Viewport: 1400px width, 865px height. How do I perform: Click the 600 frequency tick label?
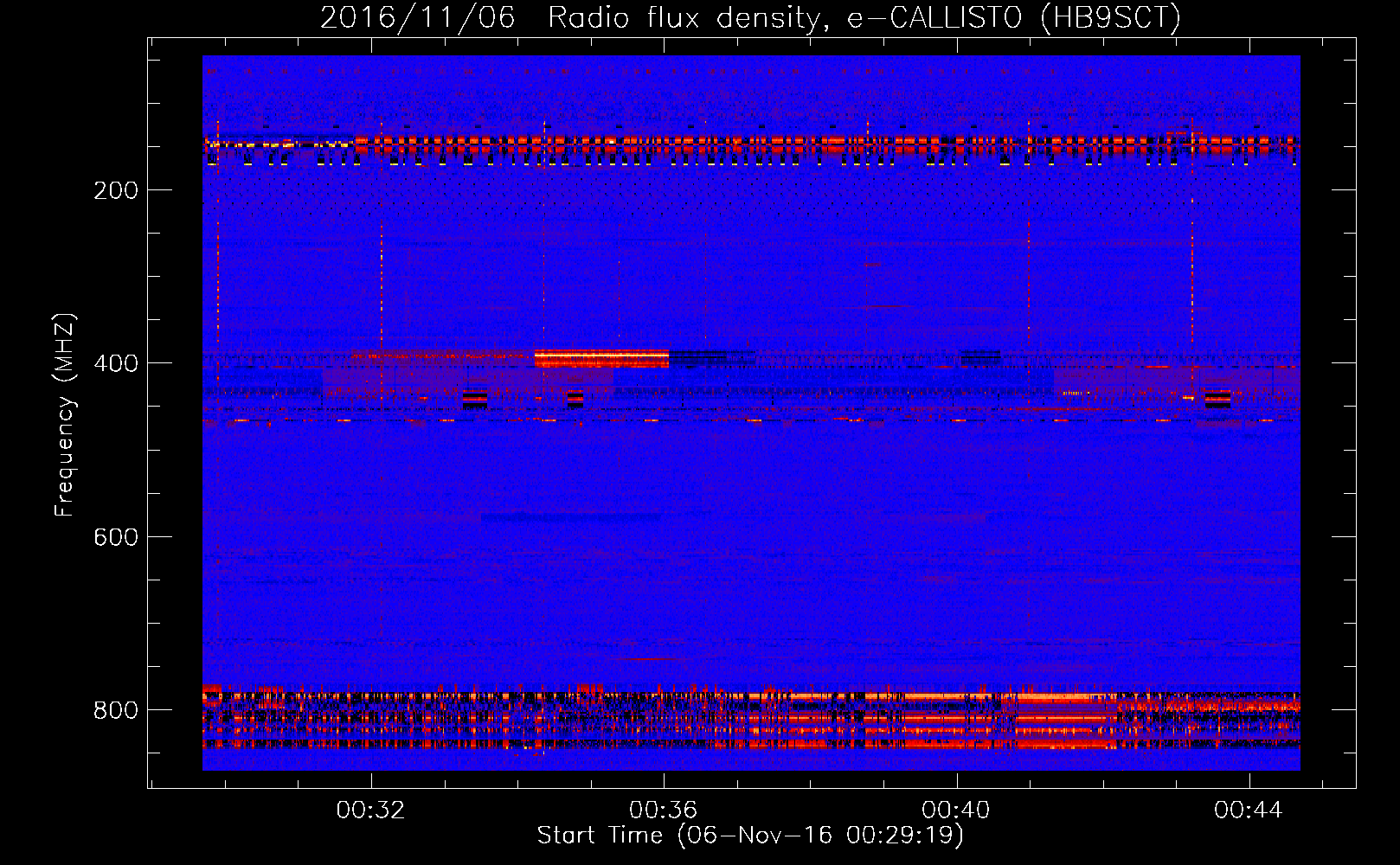point(116,537)
